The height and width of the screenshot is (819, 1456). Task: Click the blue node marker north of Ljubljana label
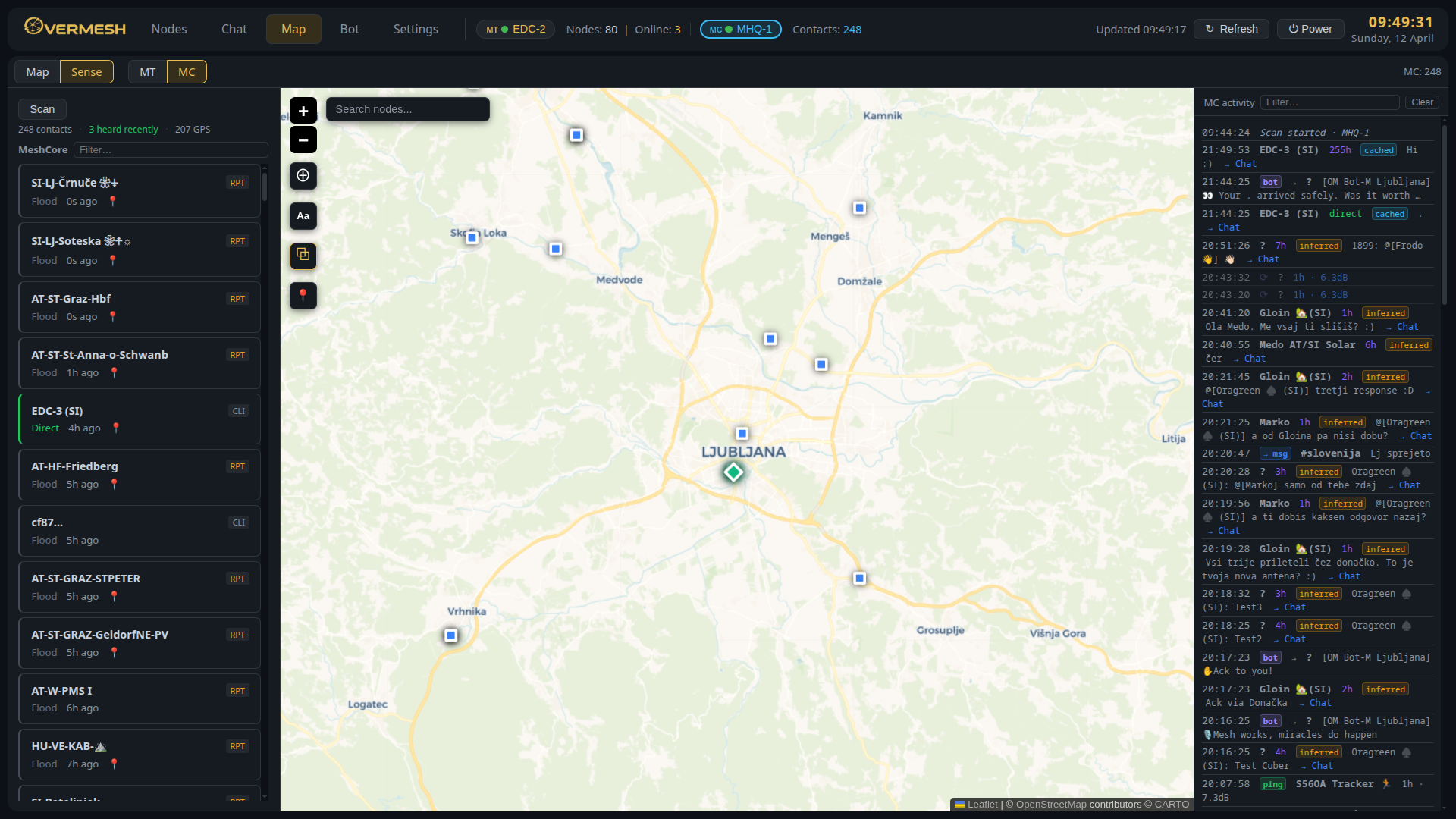tap(742, 434)
